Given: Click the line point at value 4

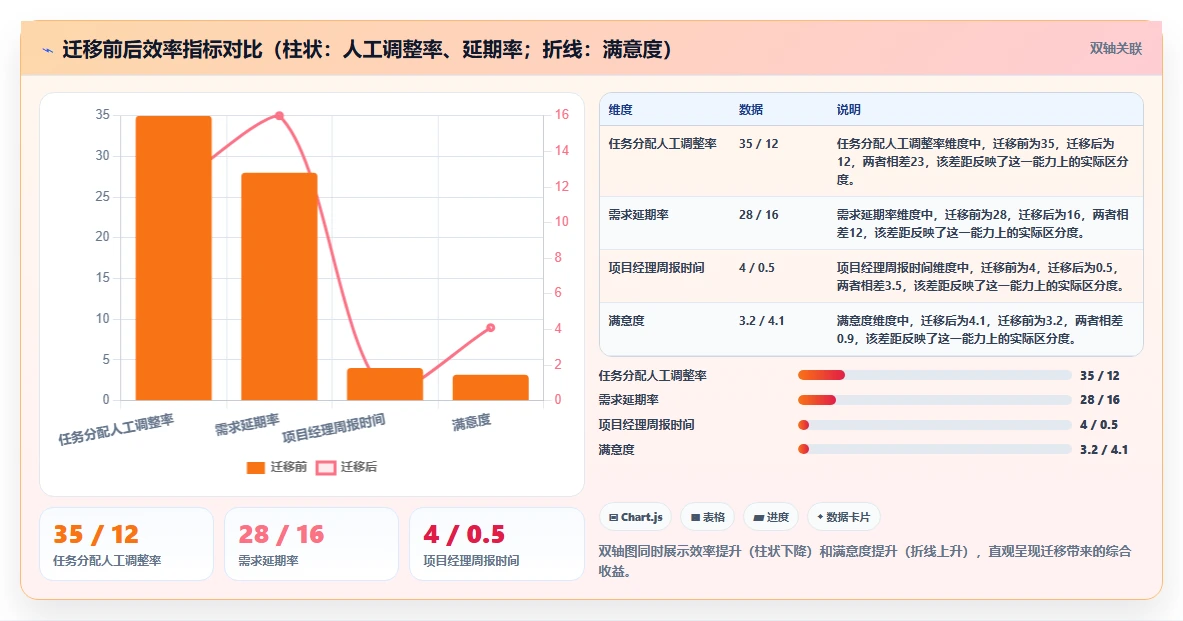Looking at the screenshot, I should tap(490, 327).
